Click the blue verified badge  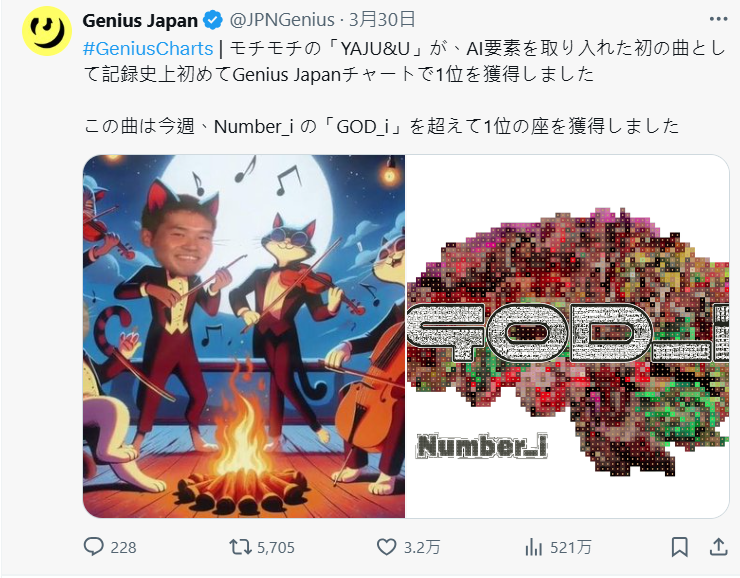[x=212, y=20]
